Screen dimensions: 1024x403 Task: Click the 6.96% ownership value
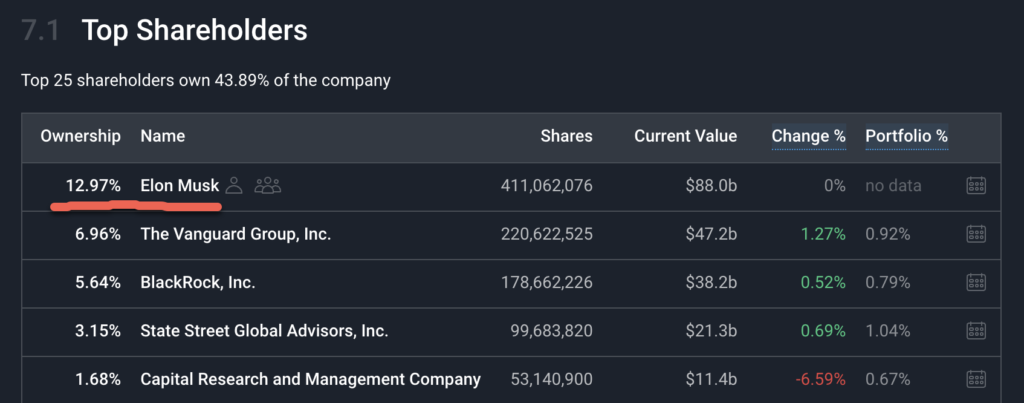coord(97,234)
